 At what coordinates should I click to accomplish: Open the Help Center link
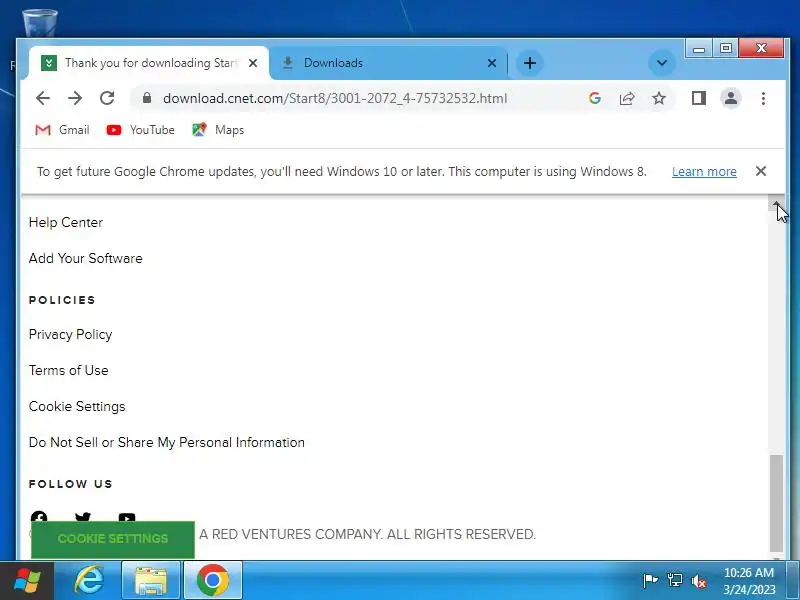(x=66, y=222)
